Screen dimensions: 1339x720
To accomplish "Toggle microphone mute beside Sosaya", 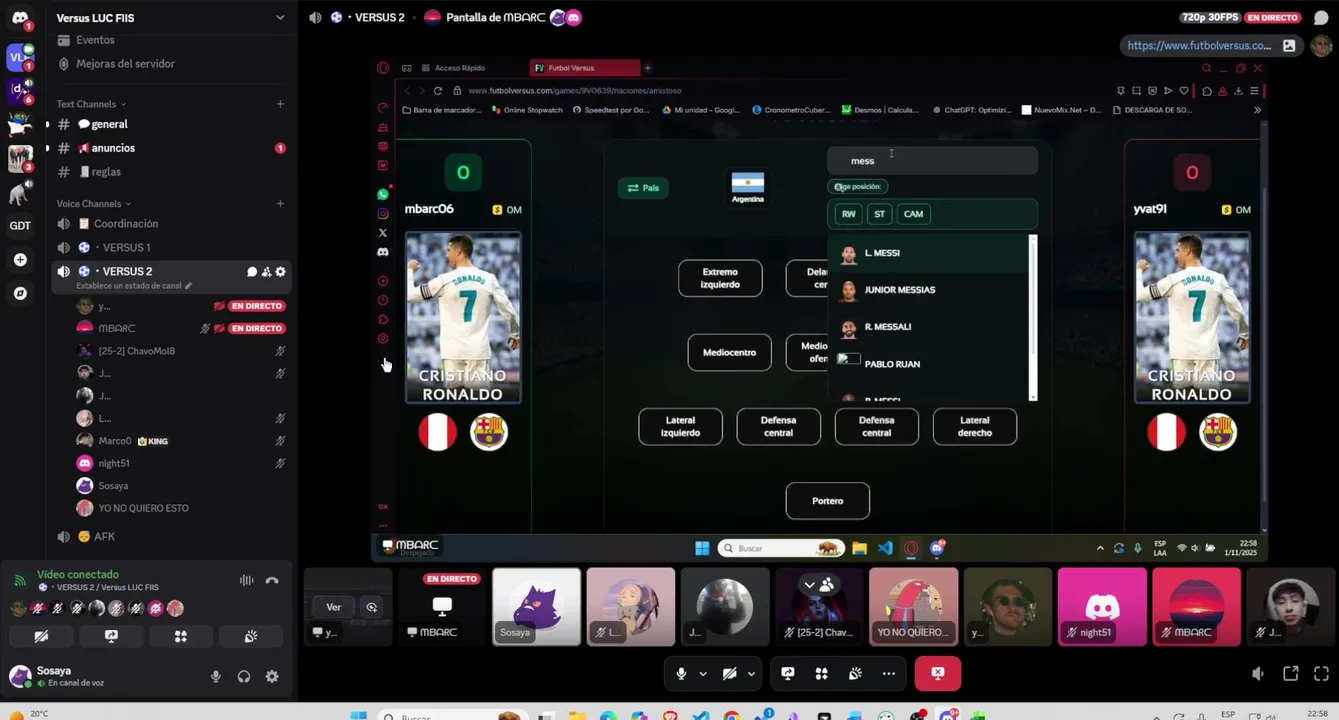I will pyautogui.click(x=215, y=677).
